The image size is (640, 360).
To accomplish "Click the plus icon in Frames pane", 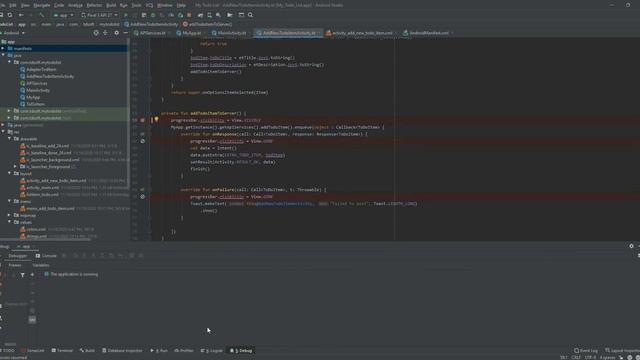I will coord(32,275).
